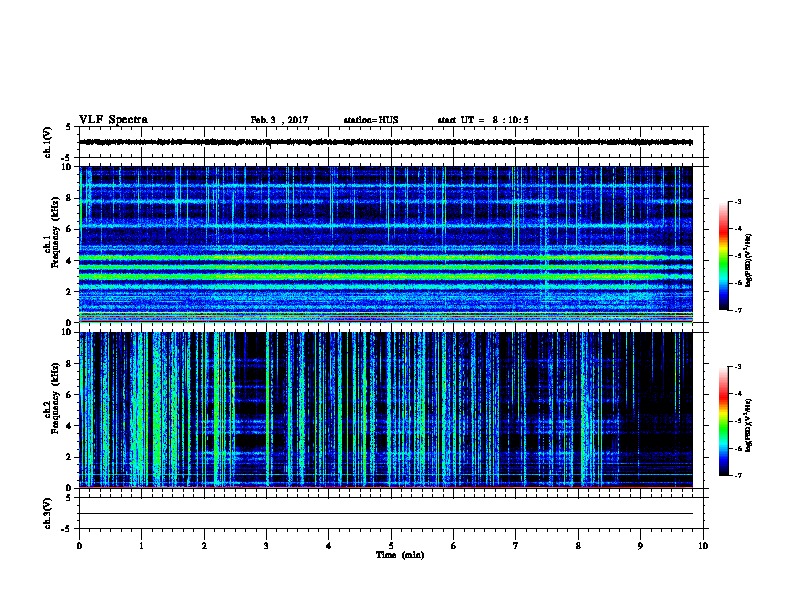This screenshot has height=612, width=792.
Task: Select the "start UT = 8 : 10: 5" text
Action: (483, 120)
